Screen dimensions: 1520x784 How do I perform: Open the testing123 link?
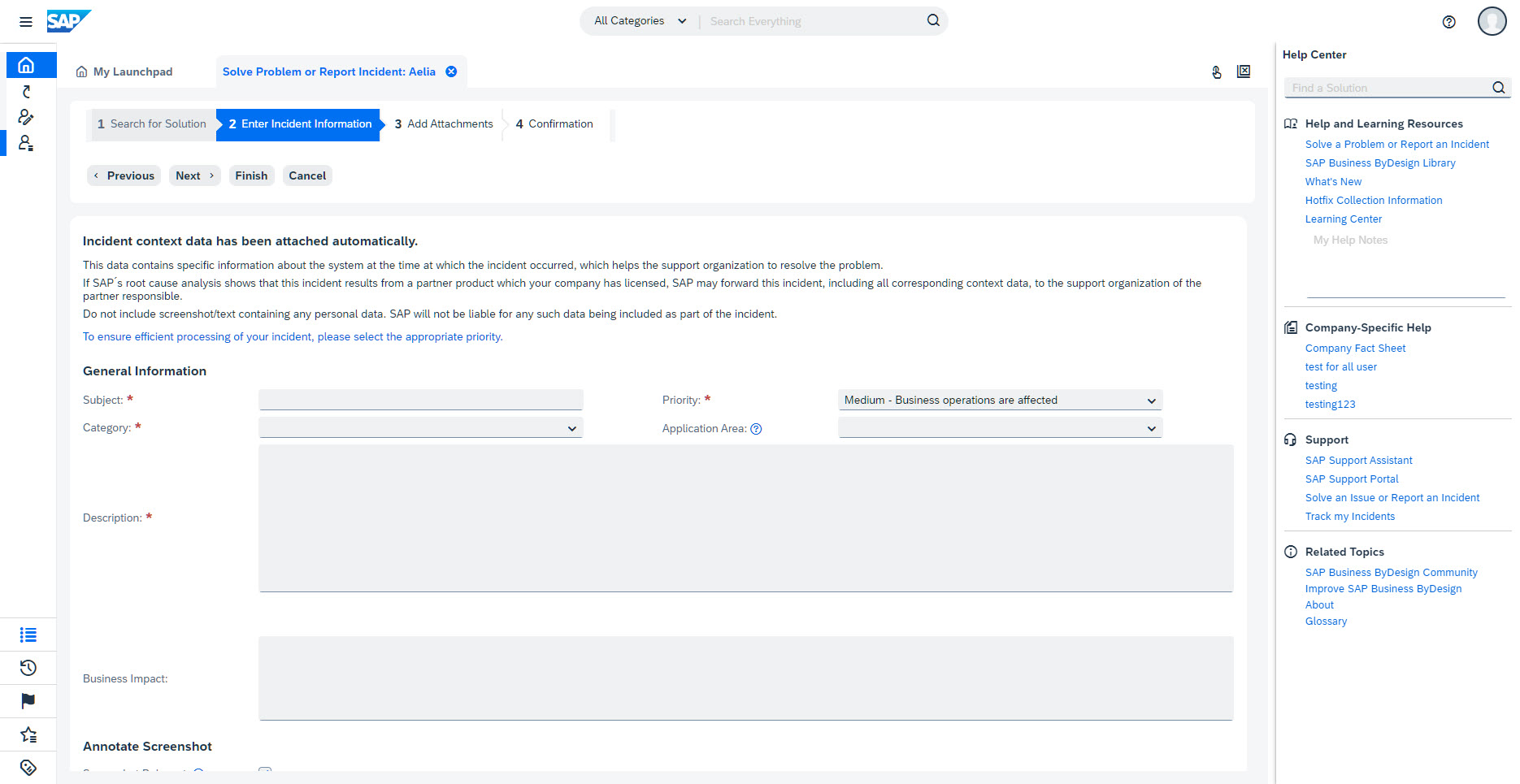tap(1331, 405)
